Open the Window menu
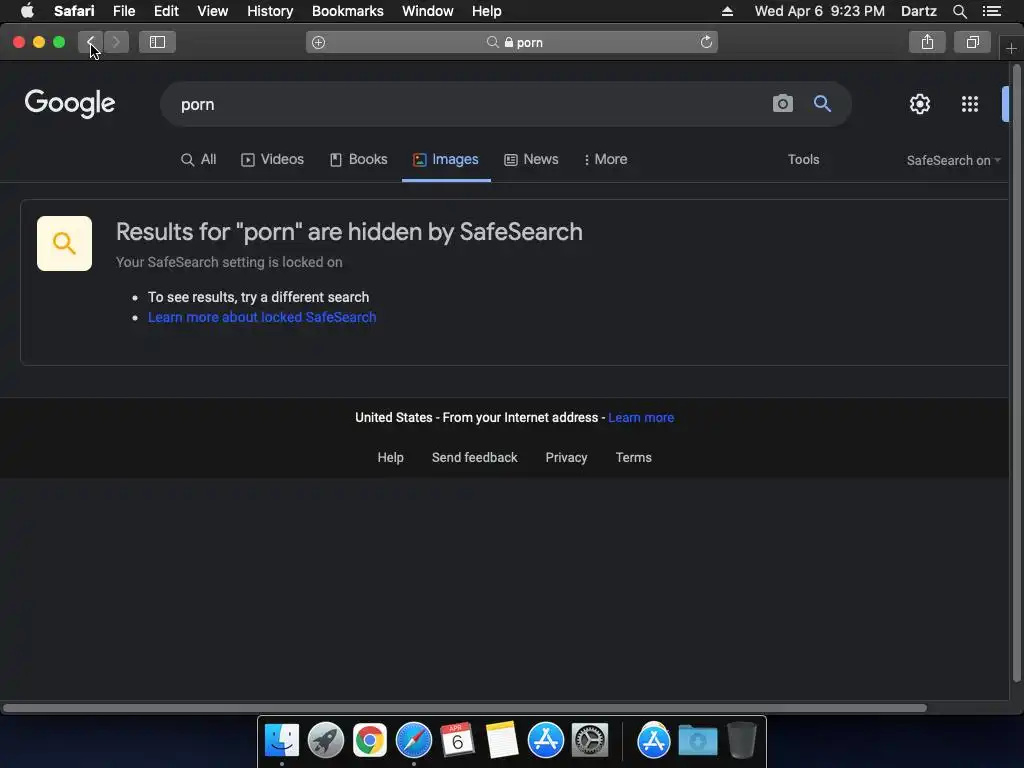1024x768 pixels. [428, 11]
